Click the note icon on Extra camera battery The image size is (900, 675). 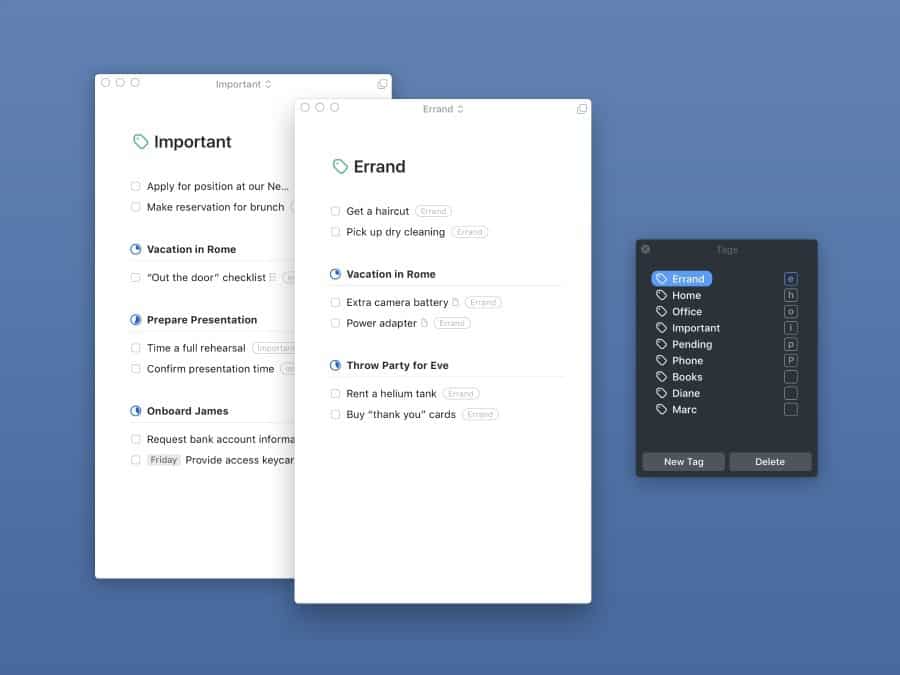[x=456, y=302]
